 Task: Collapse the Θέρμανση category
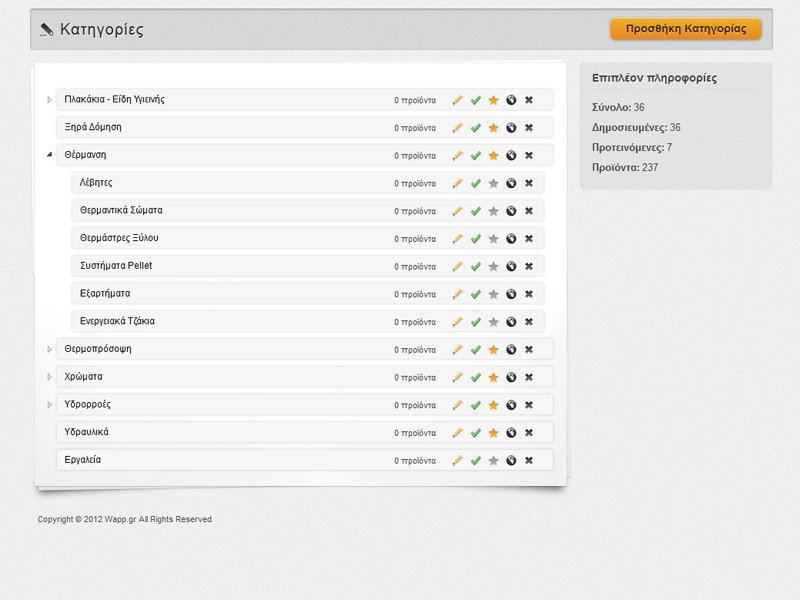49,155
